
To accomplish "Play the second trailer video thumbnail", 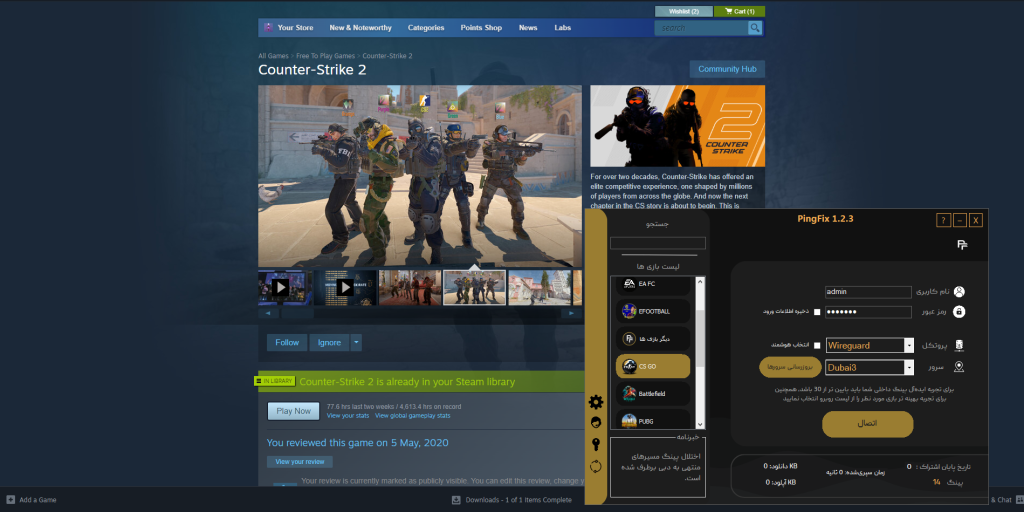I will coord(345,287).
